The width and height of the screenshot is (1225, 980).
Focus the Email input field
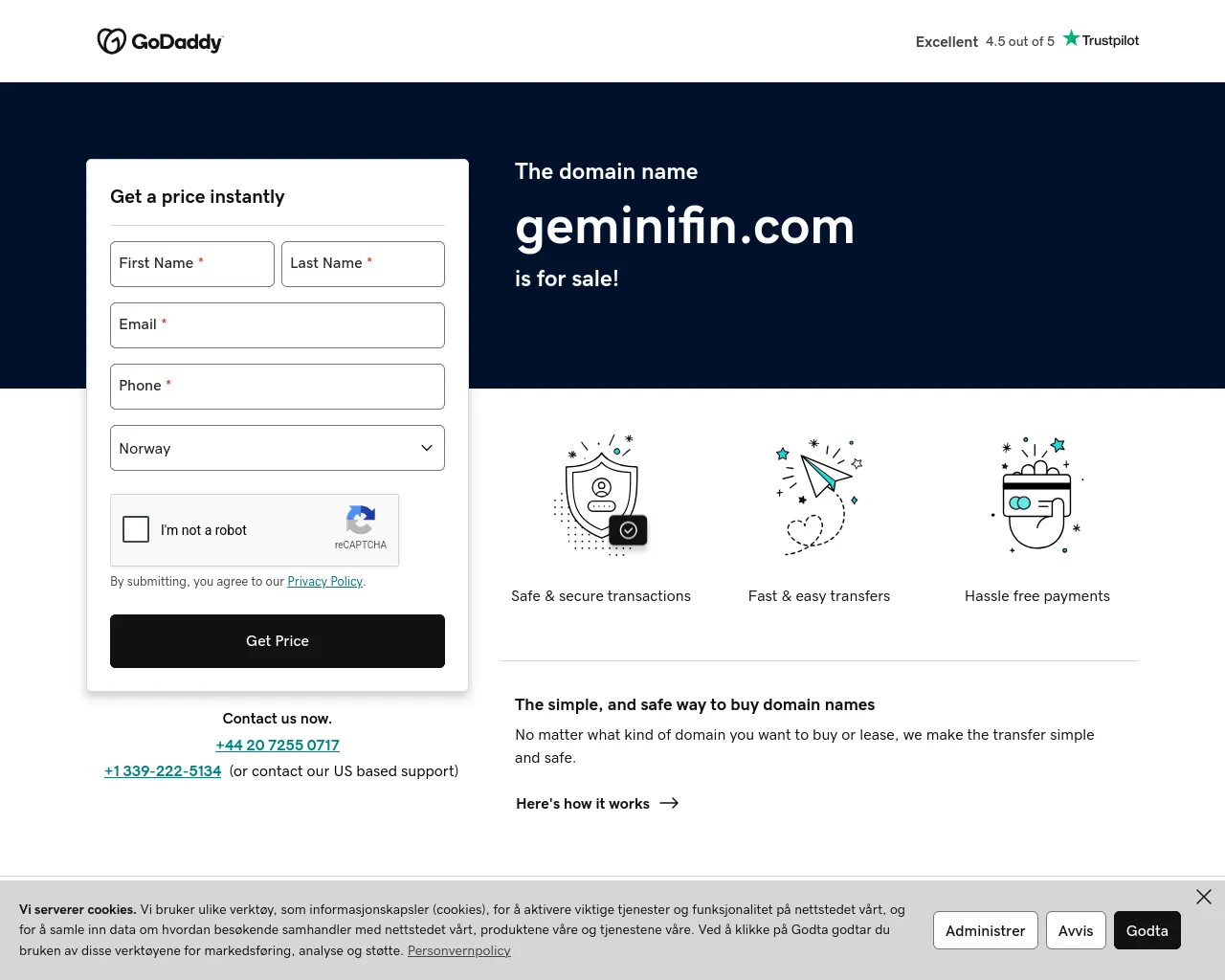click(x=278, y=325)
